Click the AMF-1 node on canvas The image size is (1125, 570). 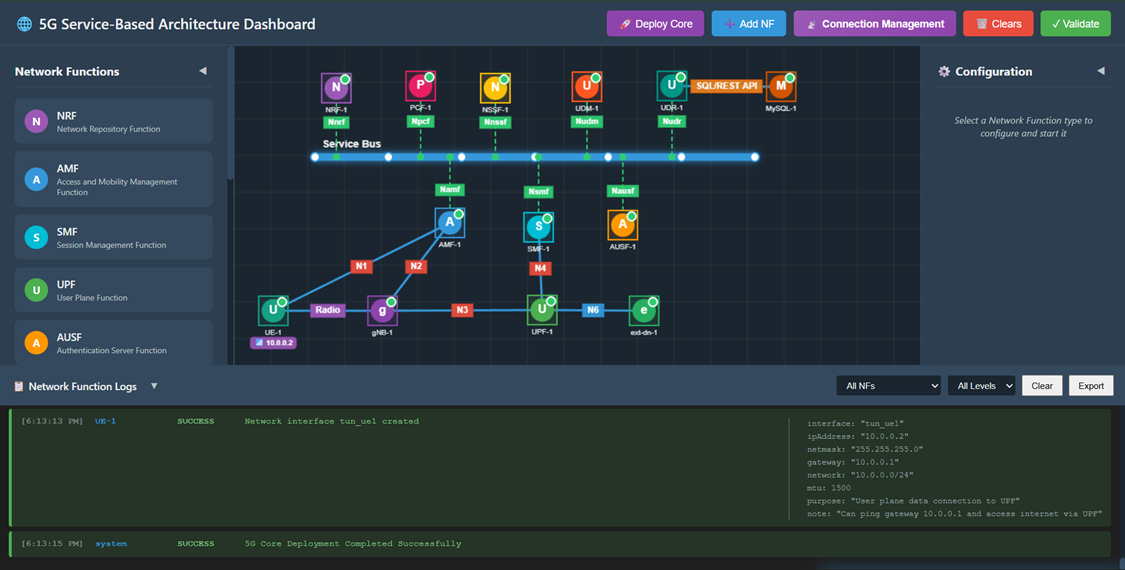(x=450, y=223)
